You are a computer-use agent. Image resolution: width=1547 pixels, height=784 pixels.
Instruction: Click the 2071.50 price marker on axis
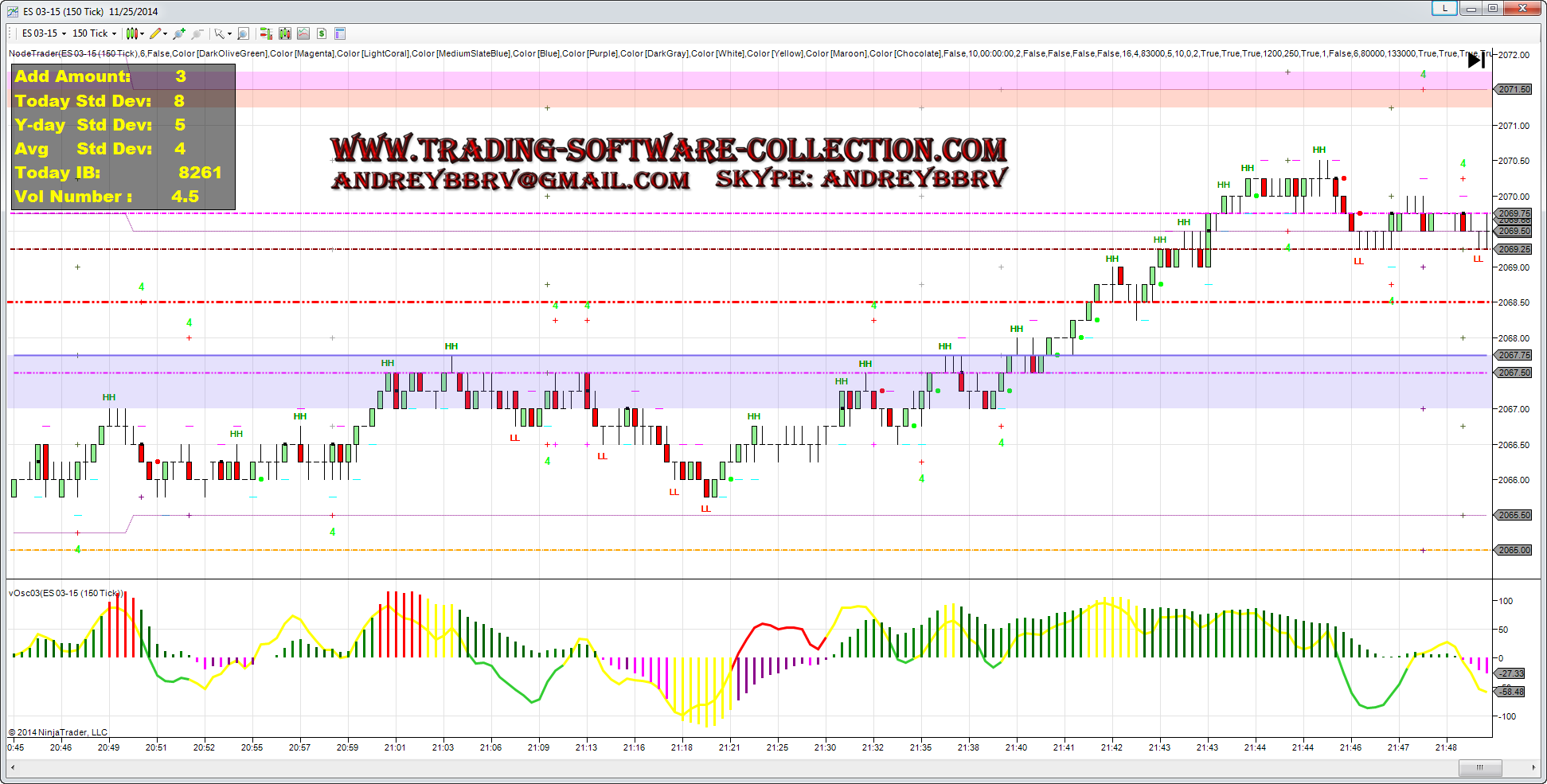pyautogui.click(x=1514, y=89)
